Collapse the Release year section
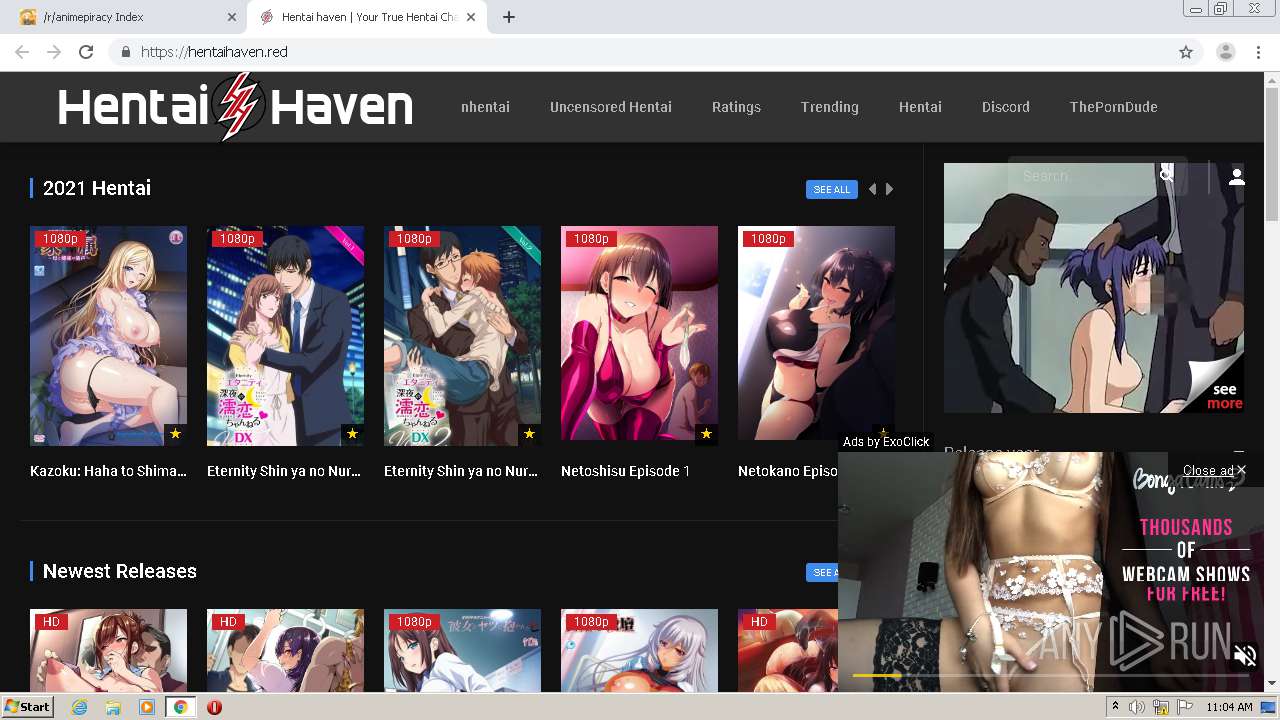The width and height of the screenshot is (1280, 720). tap(1239, 452)
